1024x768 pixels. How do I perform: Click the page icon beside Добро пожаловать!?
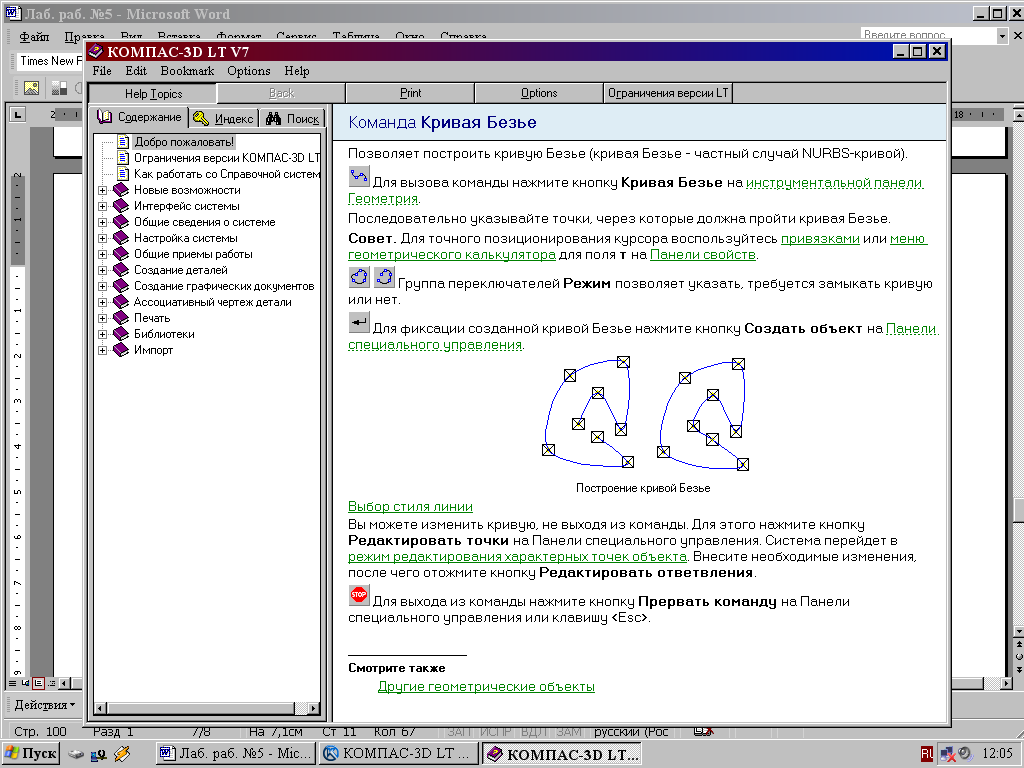click(123, 142)
